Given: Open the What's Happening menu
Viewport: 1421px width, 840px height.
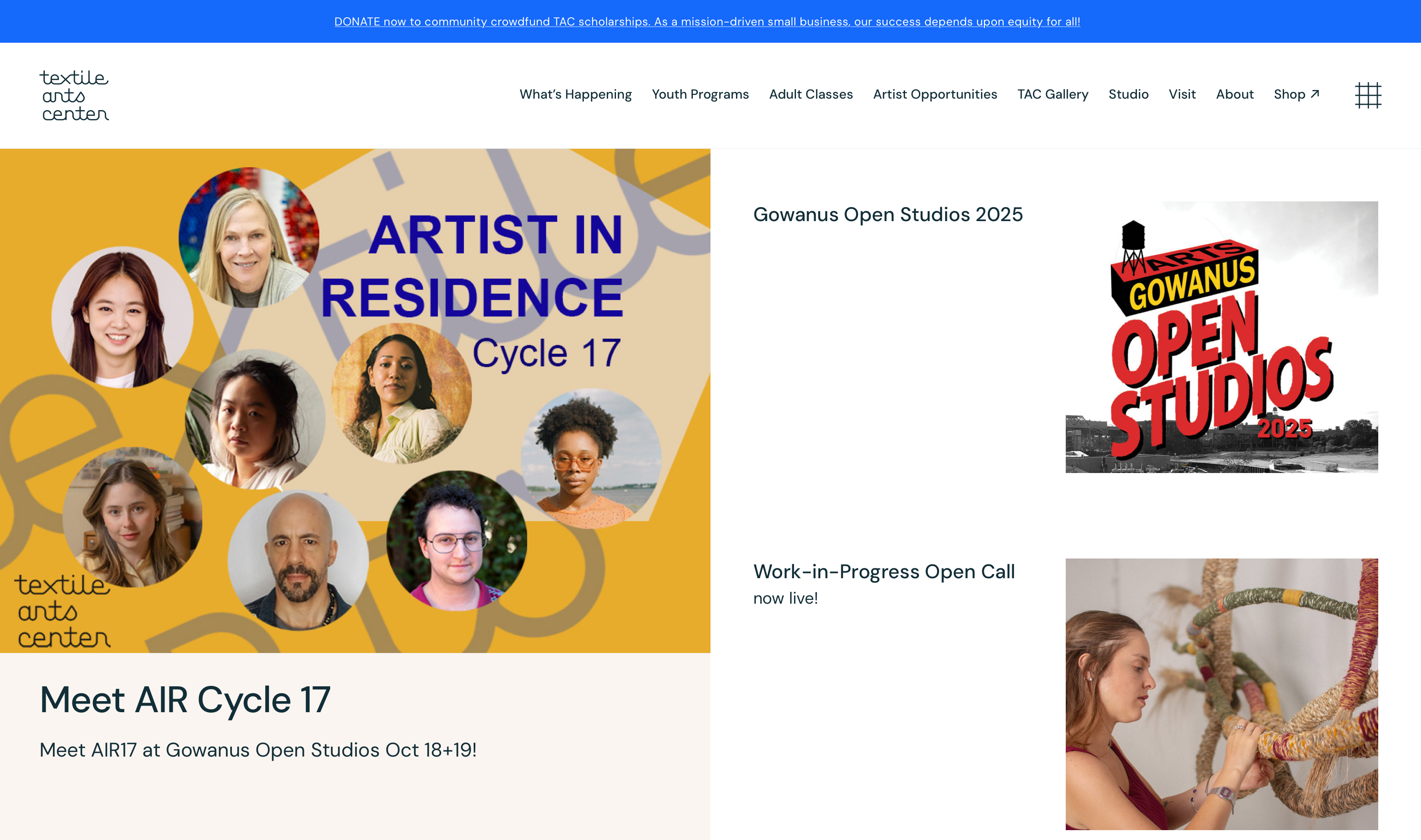Looking at the screenshot, I should point(575,95).
